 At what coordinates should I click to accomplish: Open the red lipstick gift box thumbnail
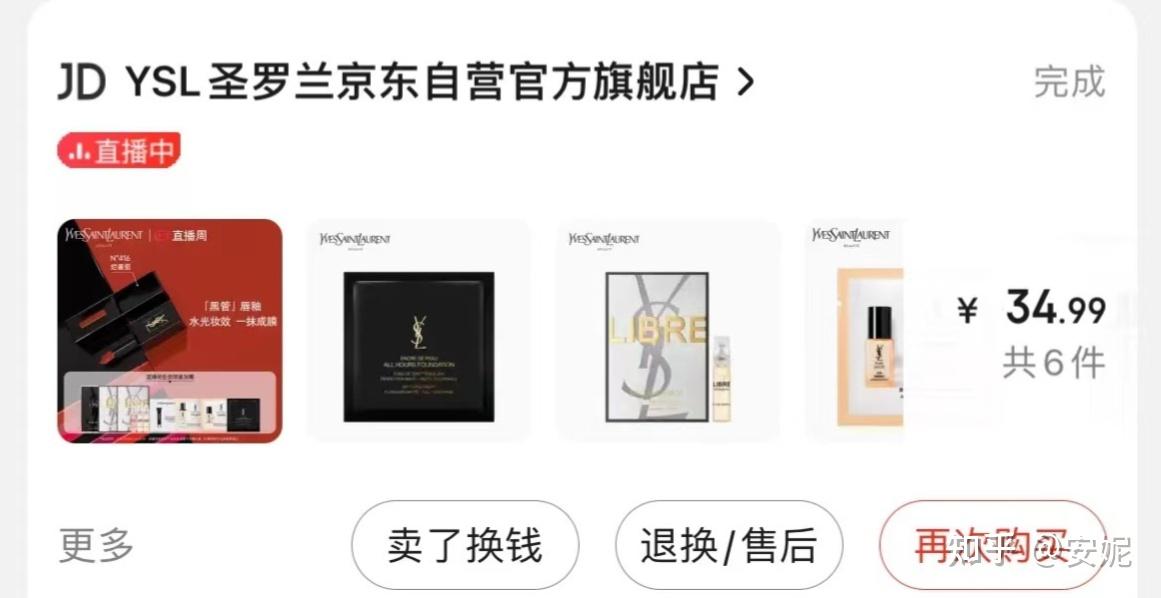tap(170, 331)
